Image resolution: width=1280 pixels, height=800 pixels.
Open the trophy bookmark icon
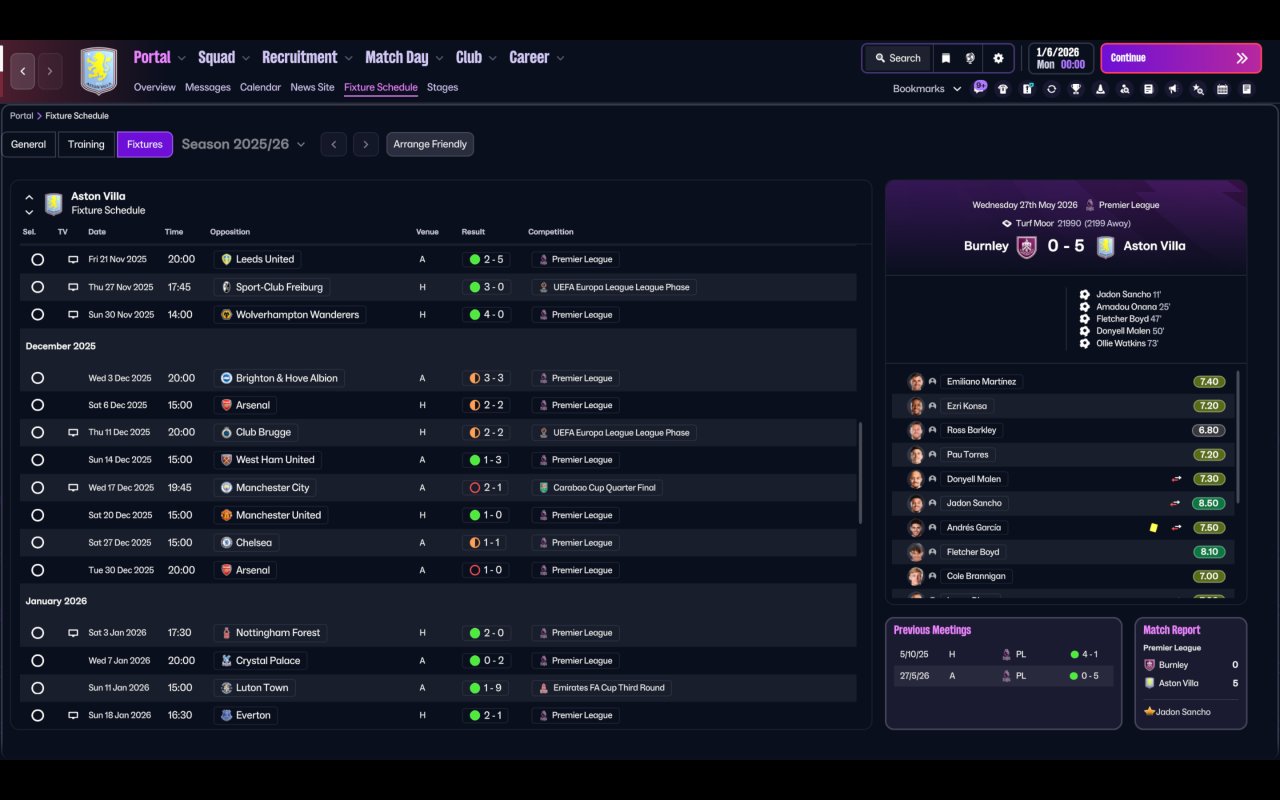pyautogui.click(x=1076, y=89)
